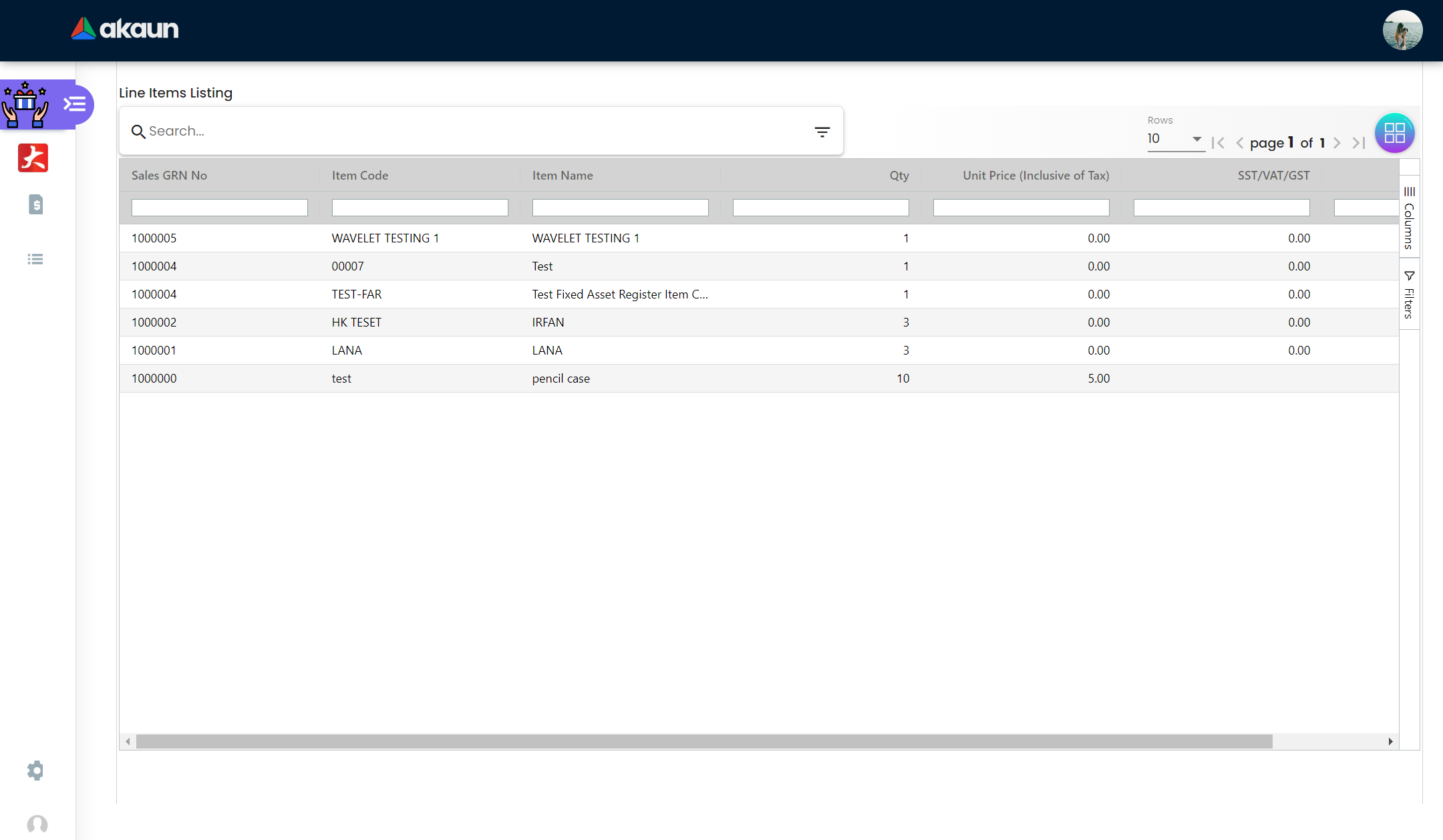1443x840 pixels.
Task: Expand the Rows per page dropdown
Action: [x=1196, y=139]
